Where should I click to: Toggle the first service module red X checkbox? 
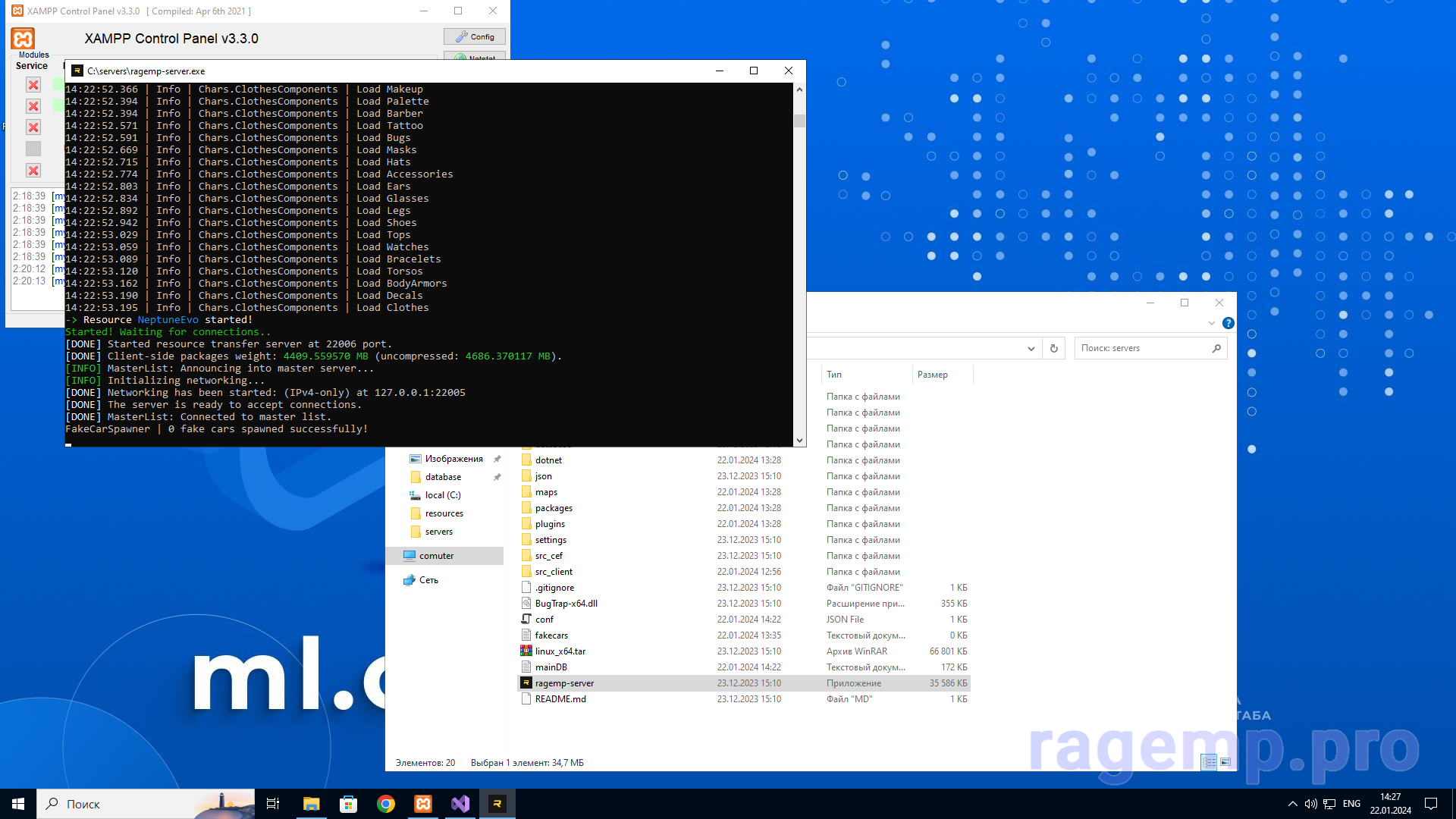(x=33, y=85)
